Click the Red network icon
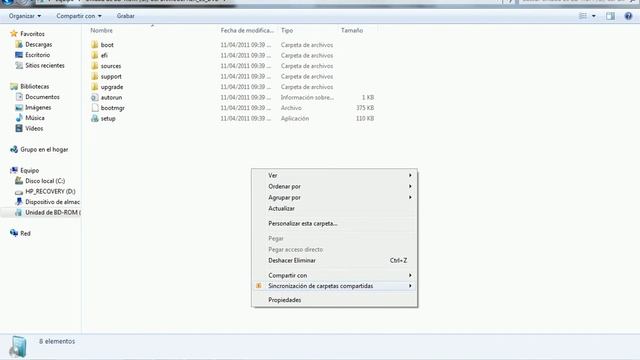Image resolution: width=640 pixels, height=360 pixels. tap(14, 233)
